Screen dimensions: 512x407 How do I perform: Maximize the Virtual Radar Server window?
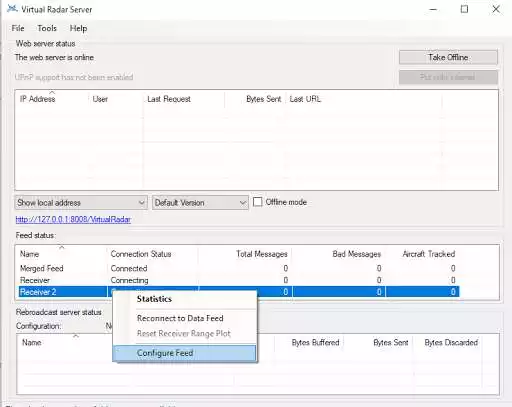(x=464, y=9)
